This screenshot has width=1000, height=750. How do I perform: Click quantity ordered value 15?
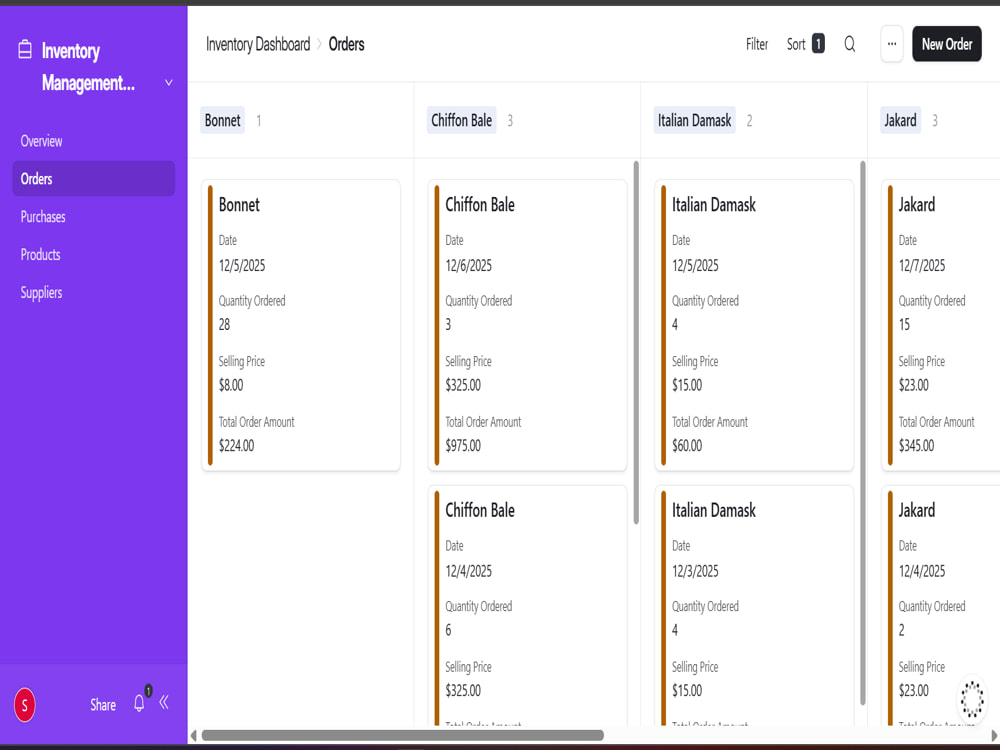point(904,325)
